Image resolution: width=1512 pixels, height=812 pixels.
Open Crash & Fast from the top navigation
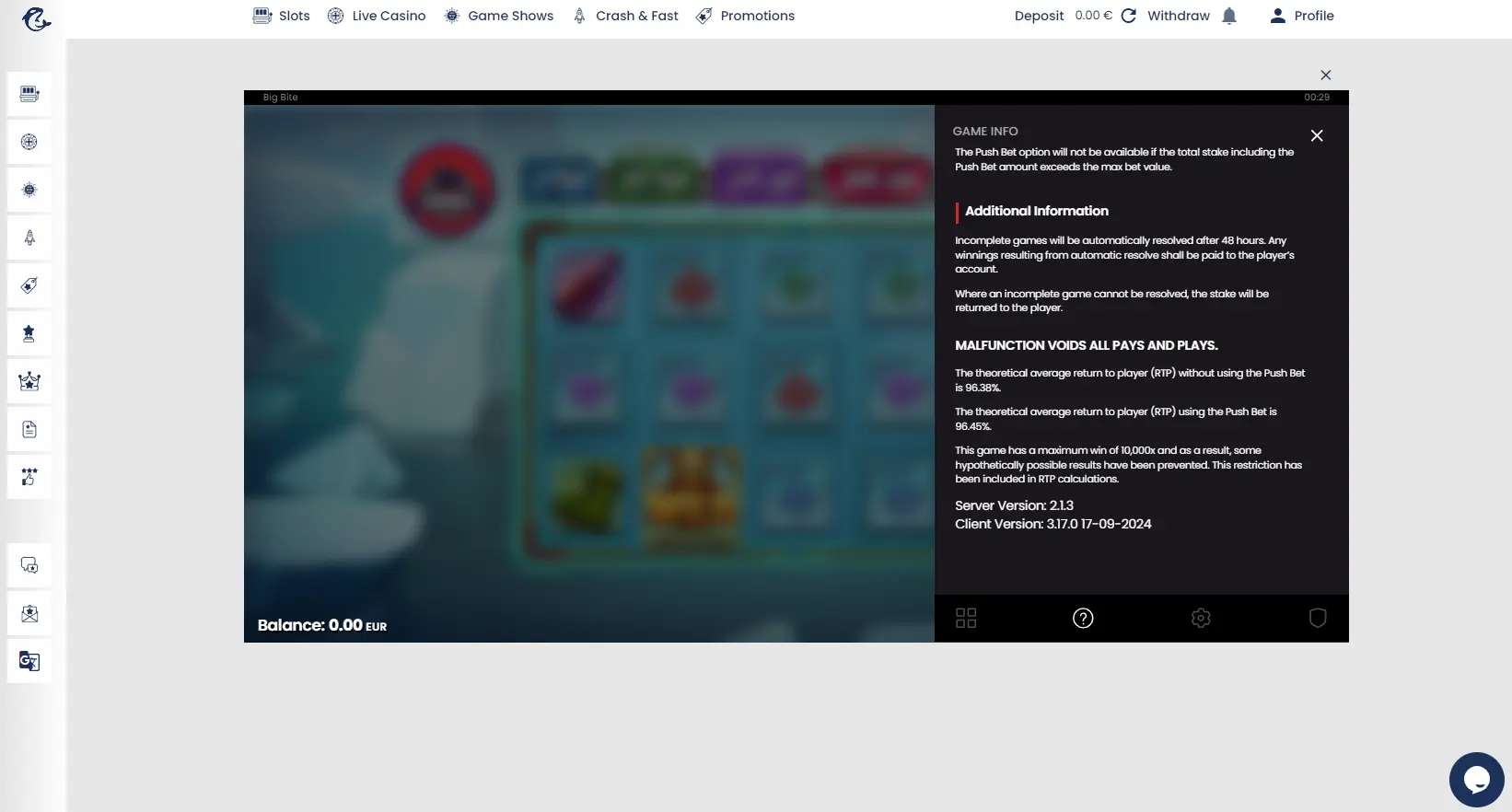pos(625,16)
